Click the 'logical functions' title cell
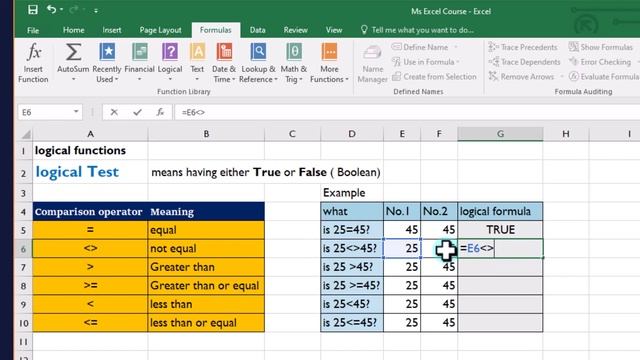Image resolution: width=640 pixels, height=360 pixels. click(x=90, y=151)
